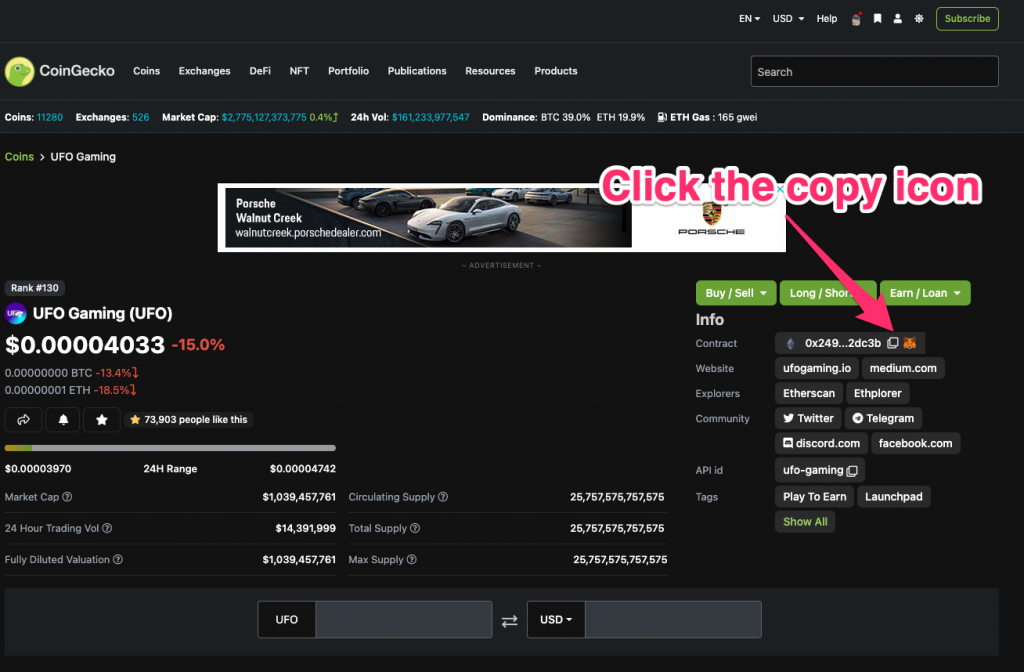Click the UFO amount input field
The image size is (1024, 672).
click(x=404, y=619)
